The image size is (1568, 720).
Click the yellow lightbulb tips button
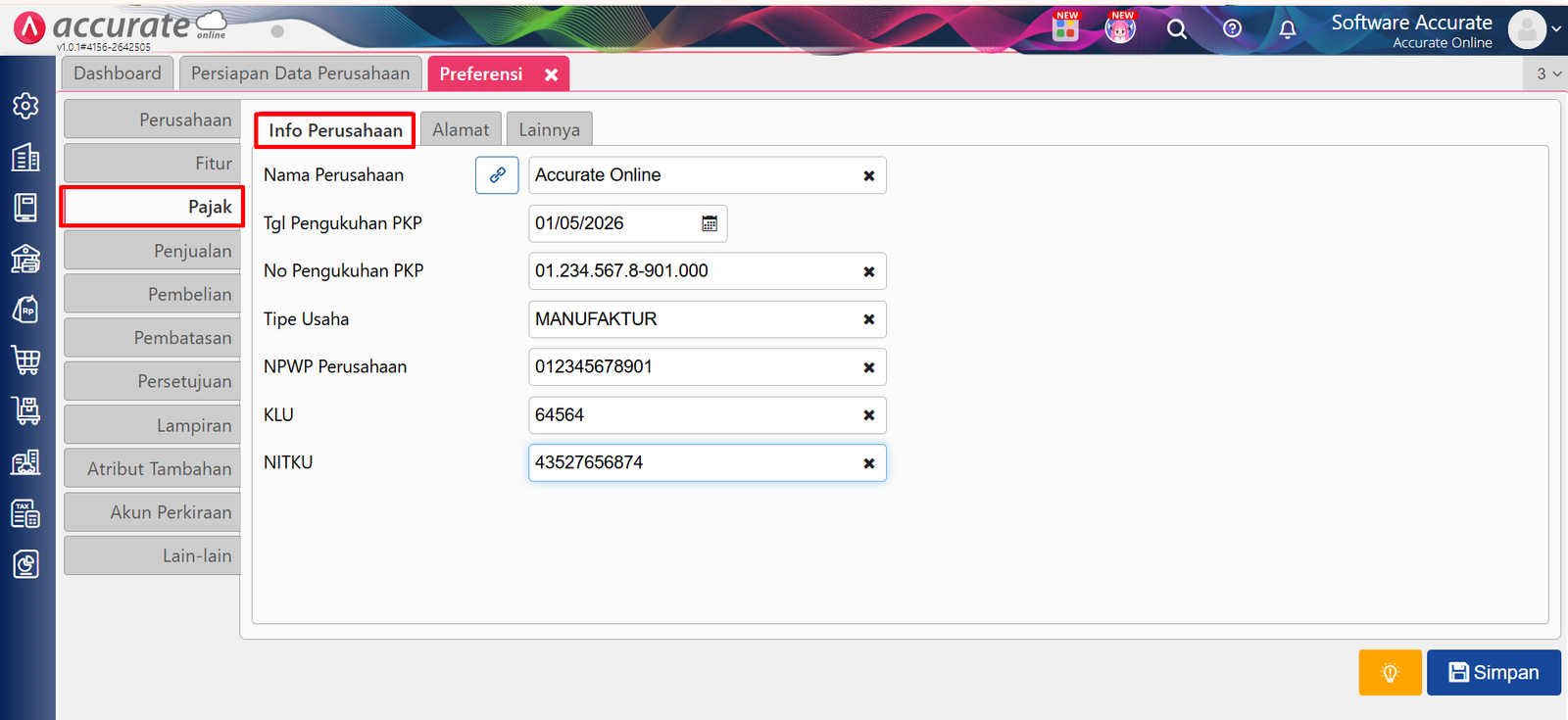coord(1390,673)
